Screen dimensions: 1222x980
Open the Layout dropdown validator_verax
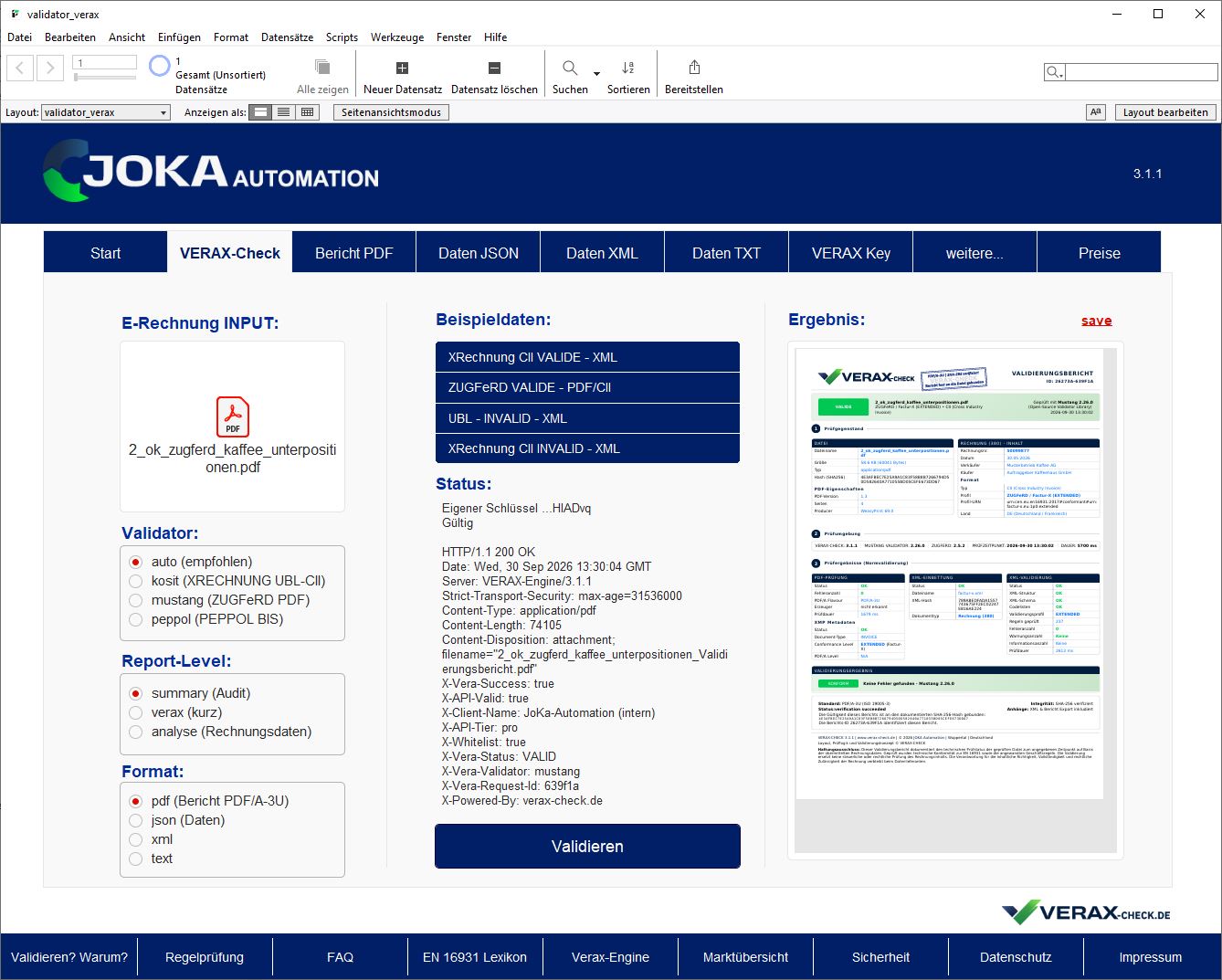pos(106,112)
